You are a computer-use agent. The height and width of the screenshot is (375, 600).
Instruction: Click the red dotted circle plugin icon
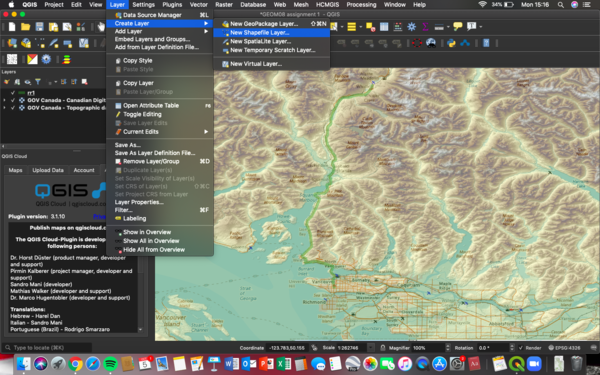click(x=417, y=43)
